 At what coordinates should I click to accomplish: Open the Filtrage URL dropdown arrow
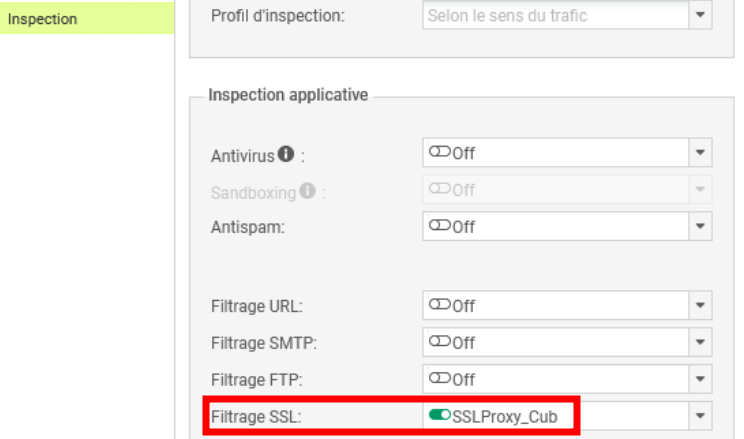click(x=700, y=306)
